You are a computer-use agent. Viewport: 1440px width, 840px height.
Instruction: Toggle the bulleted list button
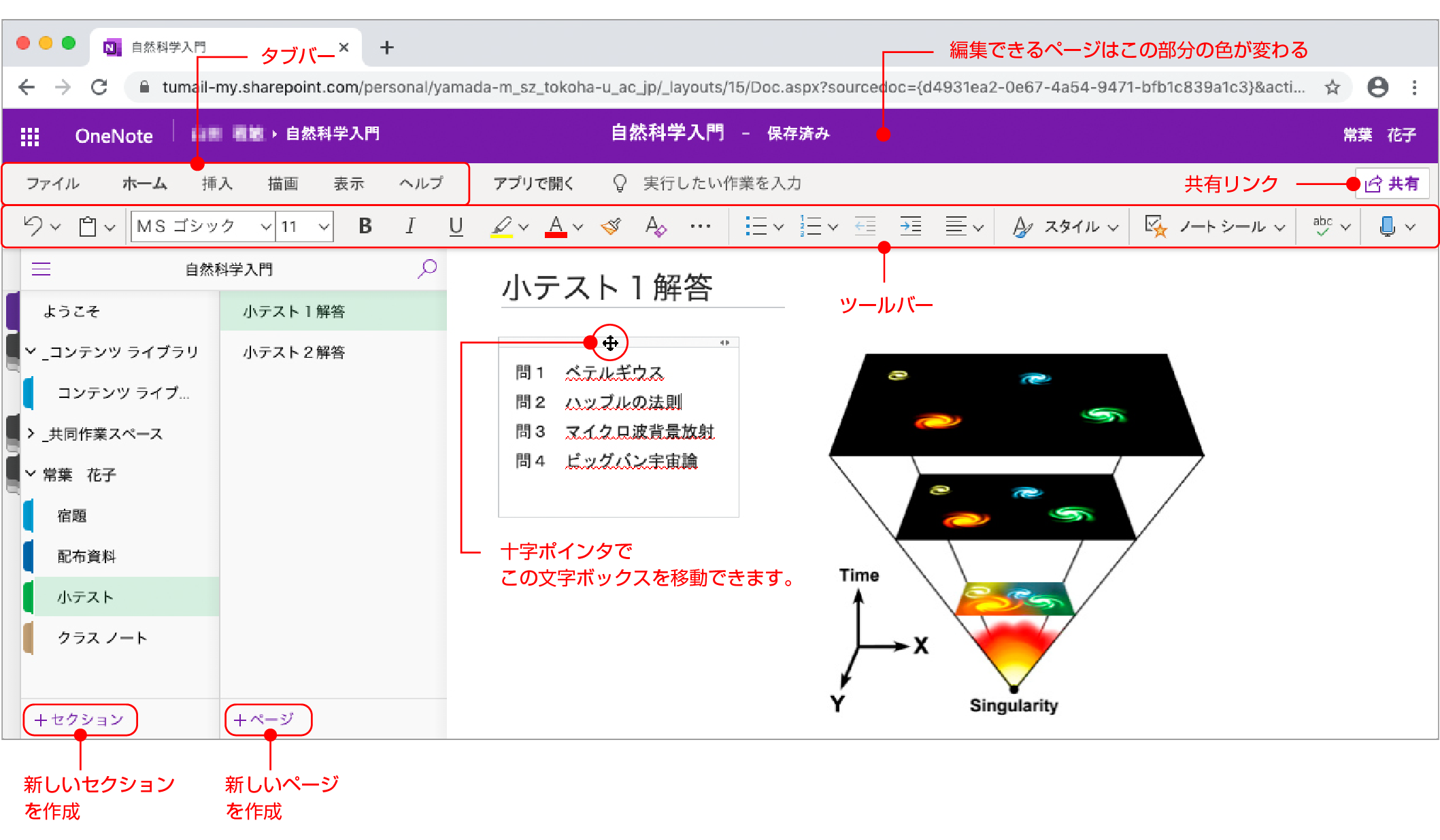click(756, 226)
